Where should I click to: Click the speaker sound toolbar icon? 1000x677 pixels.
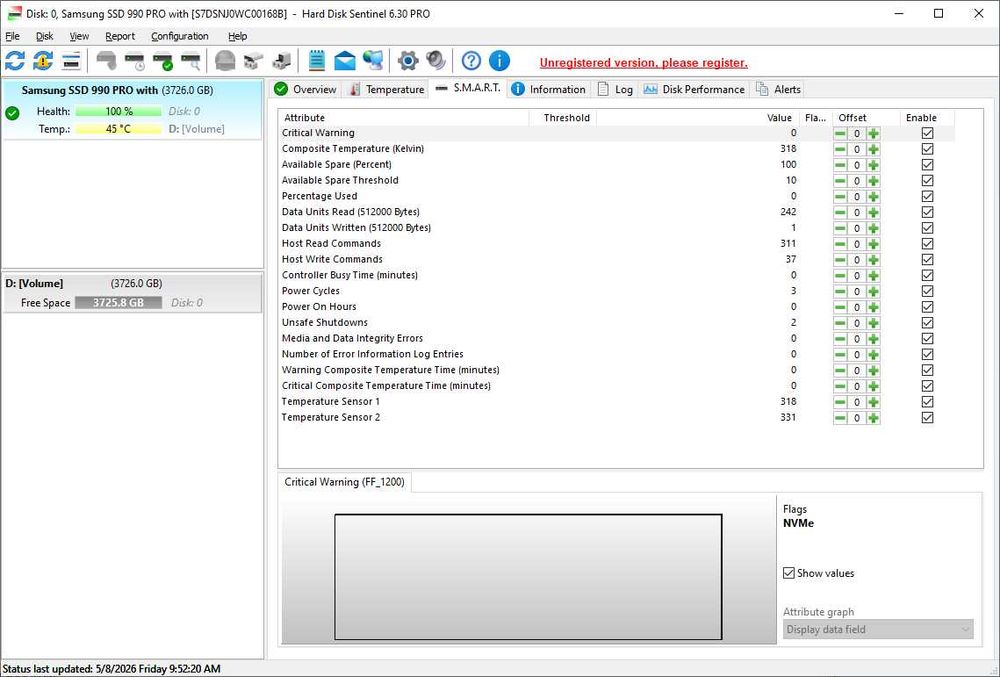point(436,61)
